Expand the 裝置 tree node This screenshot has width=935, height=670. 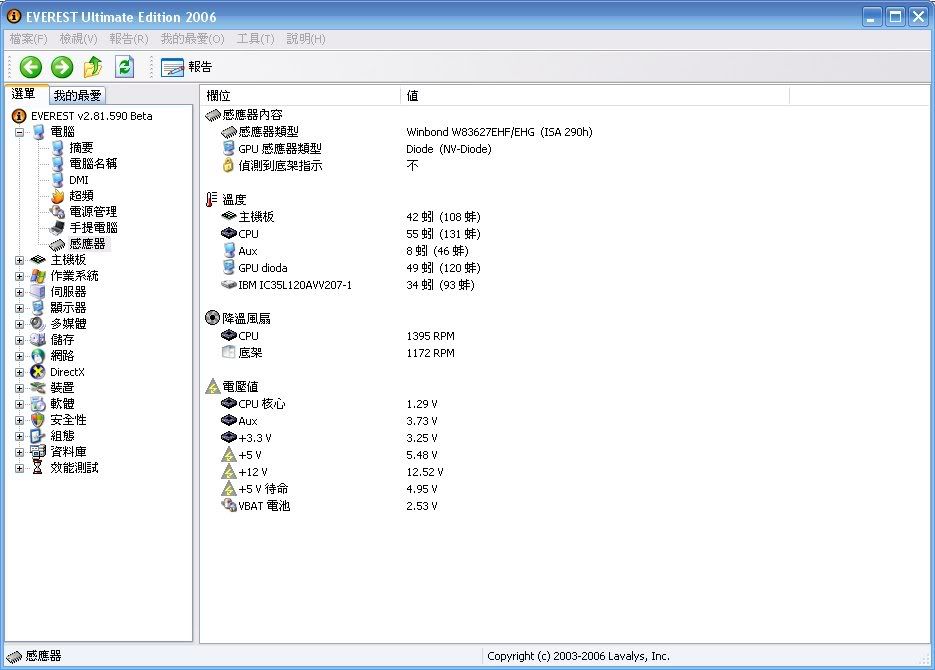tap(19, 388)
